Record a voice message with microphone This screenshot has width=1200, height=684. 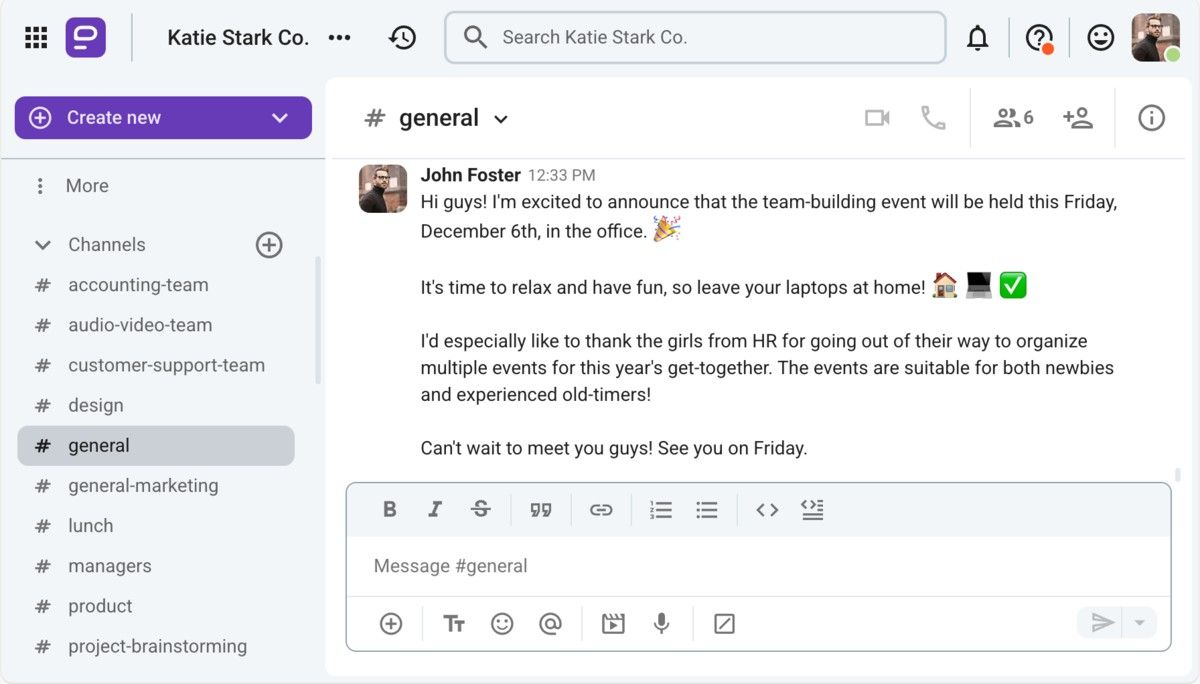[661, 624]
